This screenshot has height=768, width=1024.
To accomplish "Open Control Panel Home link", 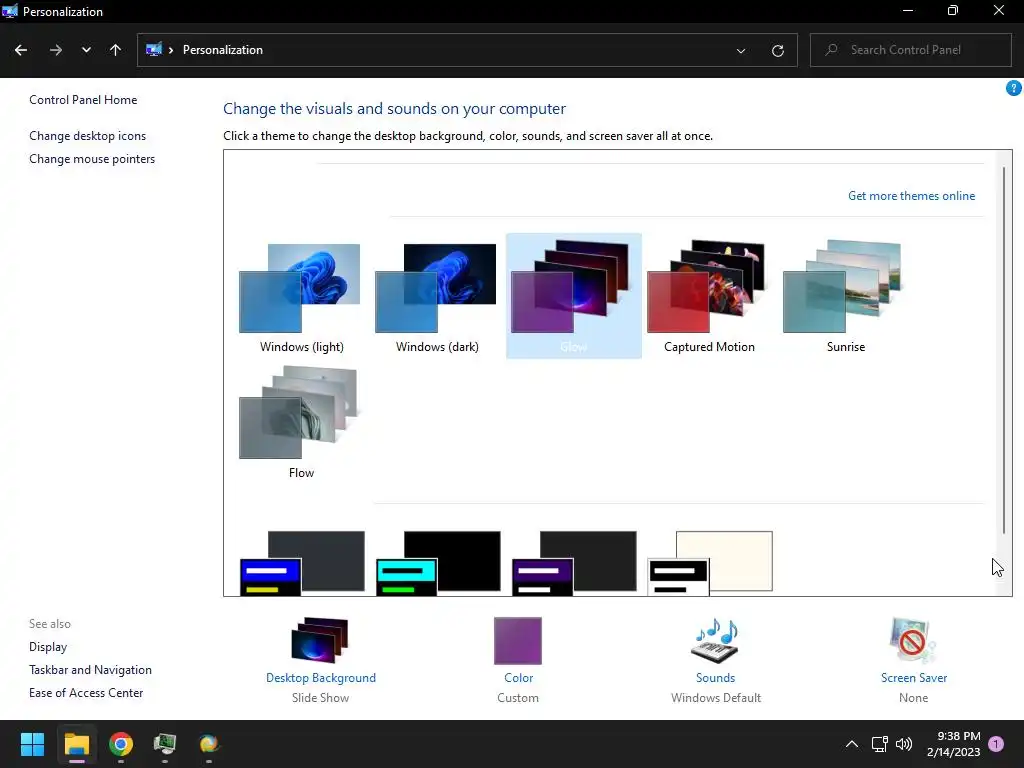I will pyautogui.click(x=83, y=100).
